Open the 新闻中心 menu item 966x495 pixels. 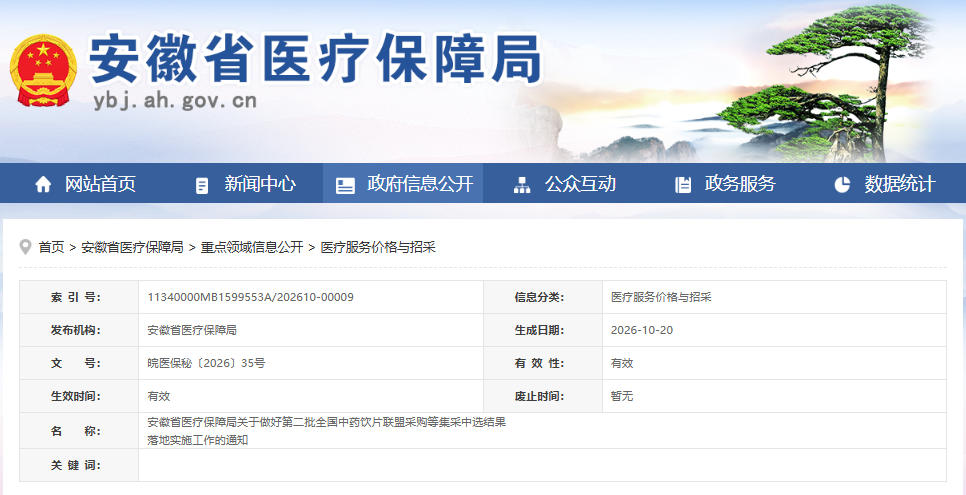(260, 184)
